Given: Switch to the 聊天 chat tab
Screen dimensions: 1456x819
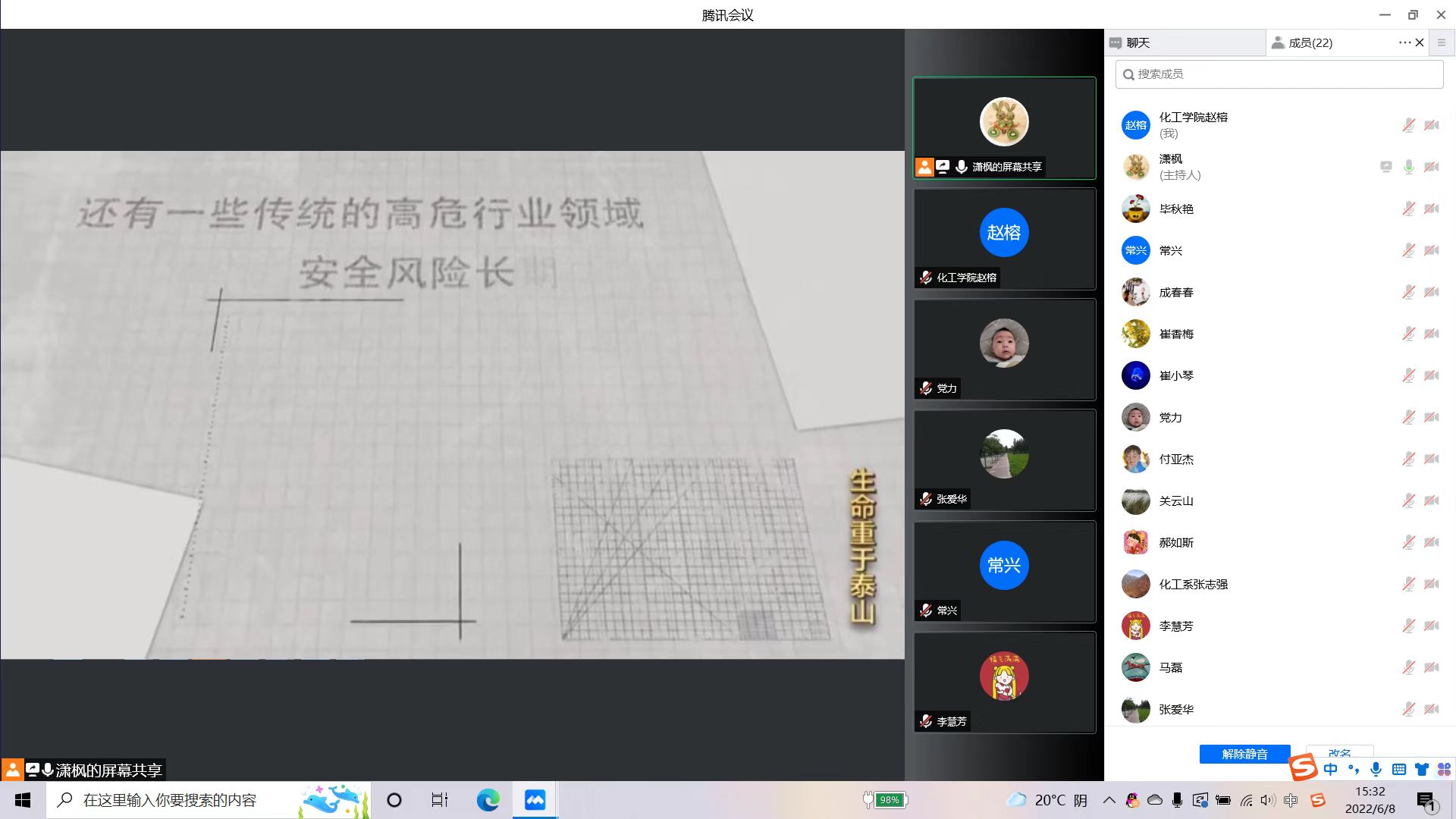Looking at the screenshot, I should click(1185, 42).
